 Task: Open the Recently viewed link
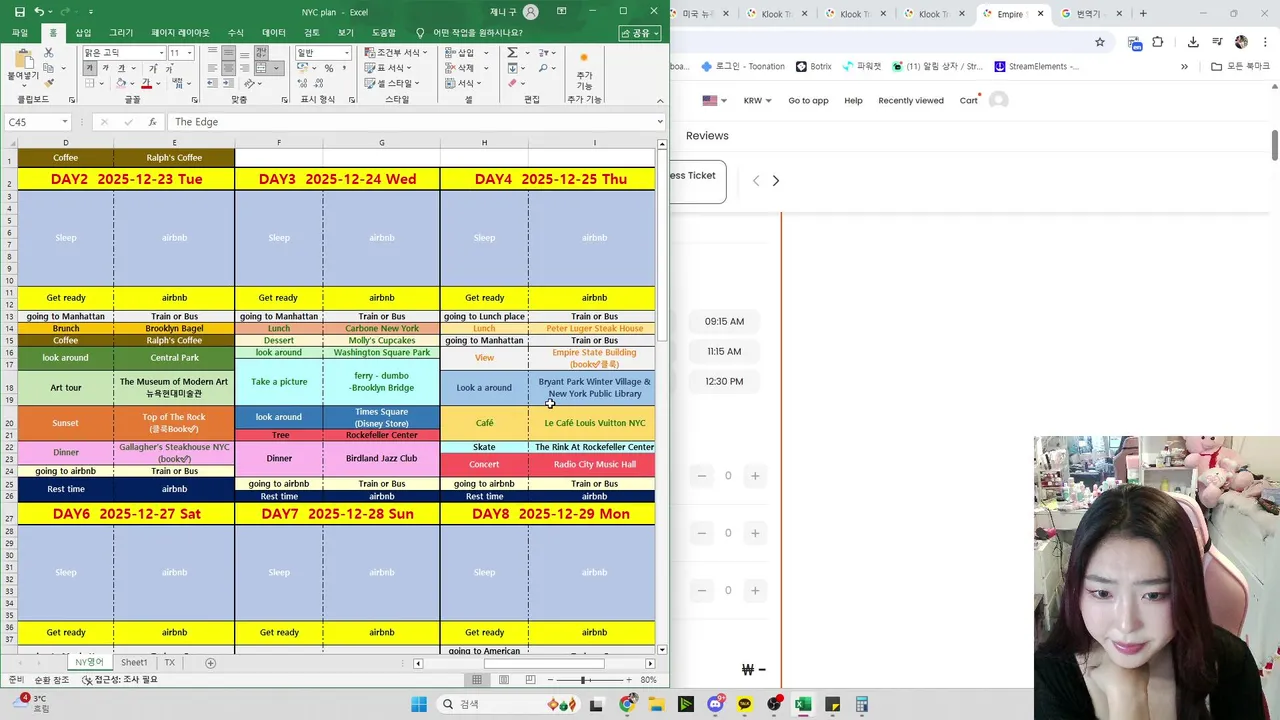click(911, 100)
